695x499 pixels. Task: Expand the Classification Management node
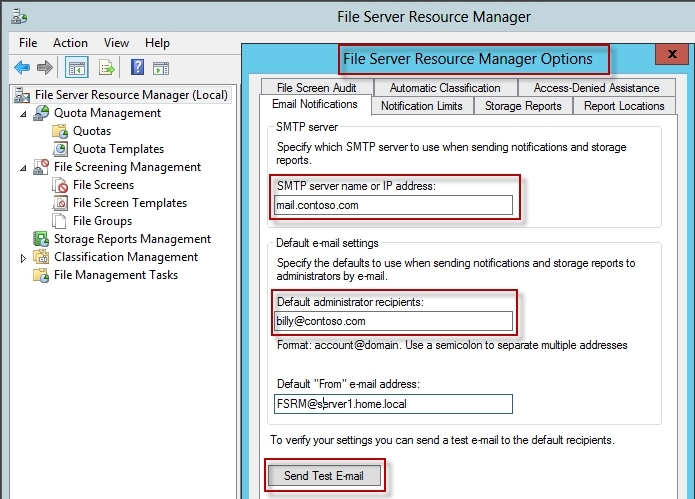pyautogui.click(x=23, y=258)
